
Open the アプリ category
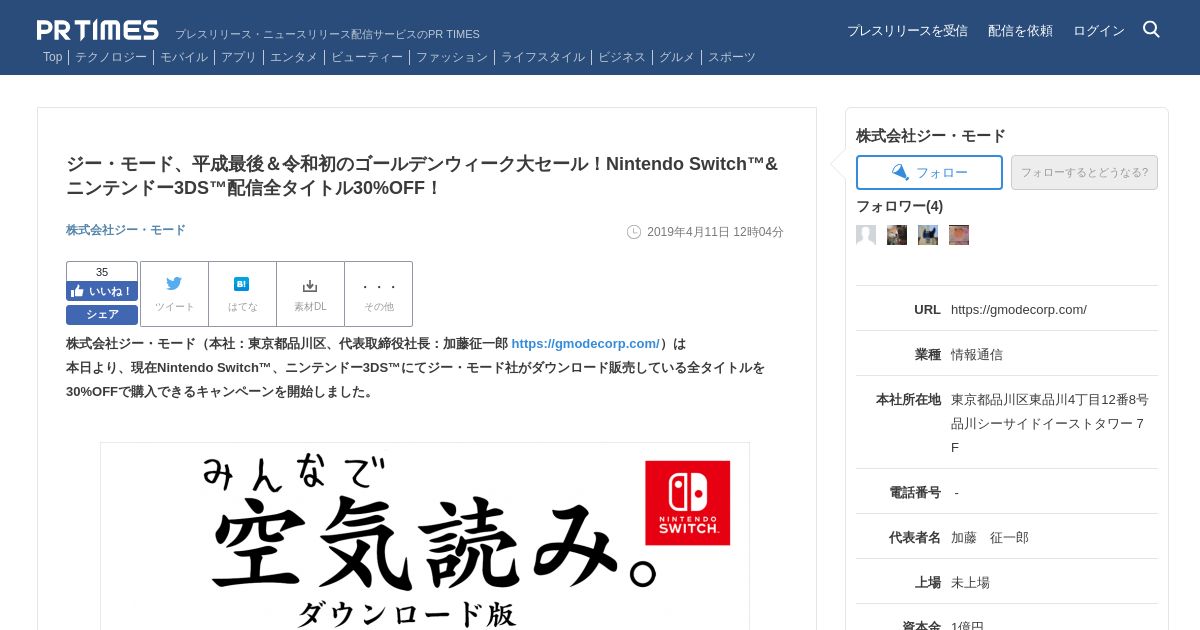[239, 57]
